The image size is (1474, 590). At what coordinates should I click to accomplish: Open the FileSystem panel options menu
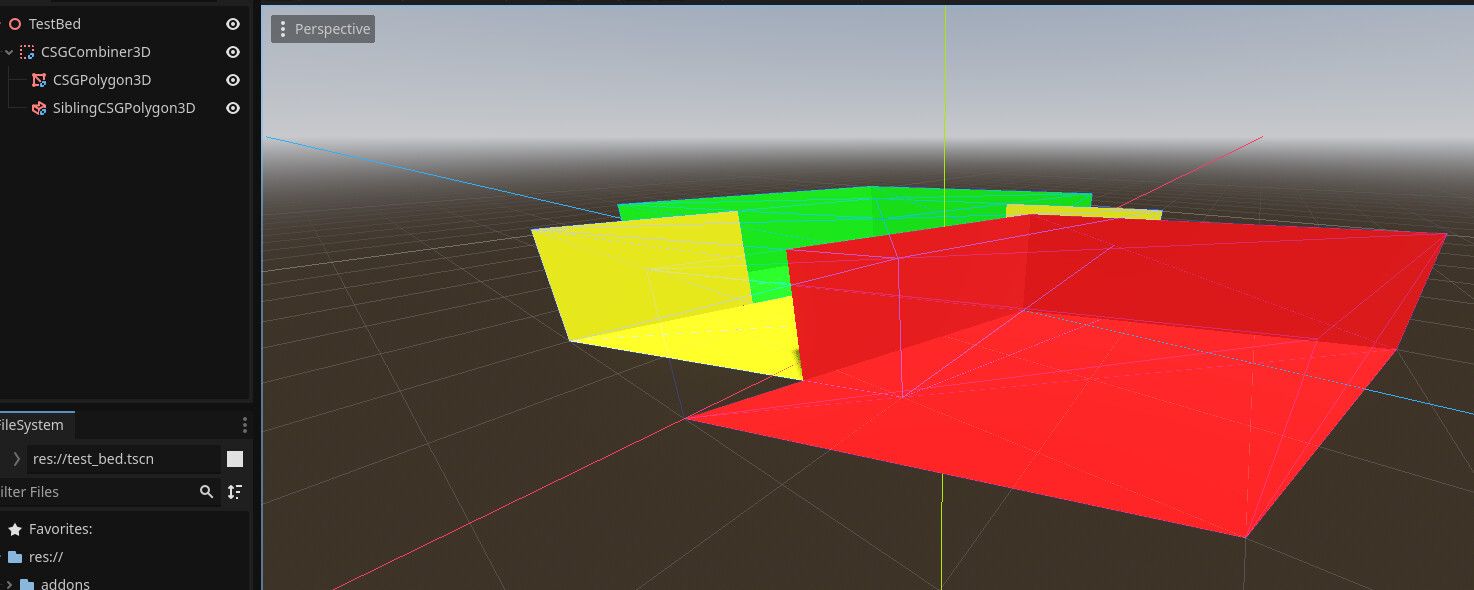coord(244,424)
